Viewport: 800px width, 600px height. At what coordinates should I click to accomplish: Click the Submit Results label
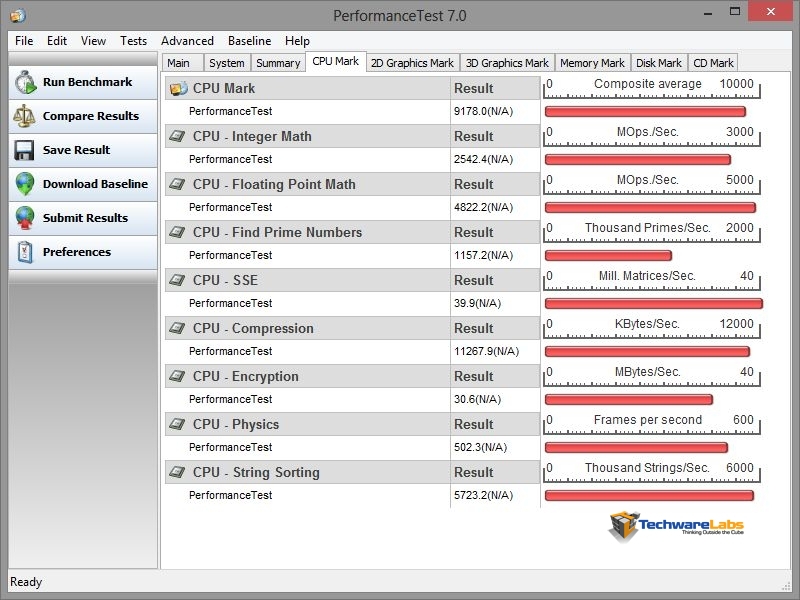tap(85, 218)
